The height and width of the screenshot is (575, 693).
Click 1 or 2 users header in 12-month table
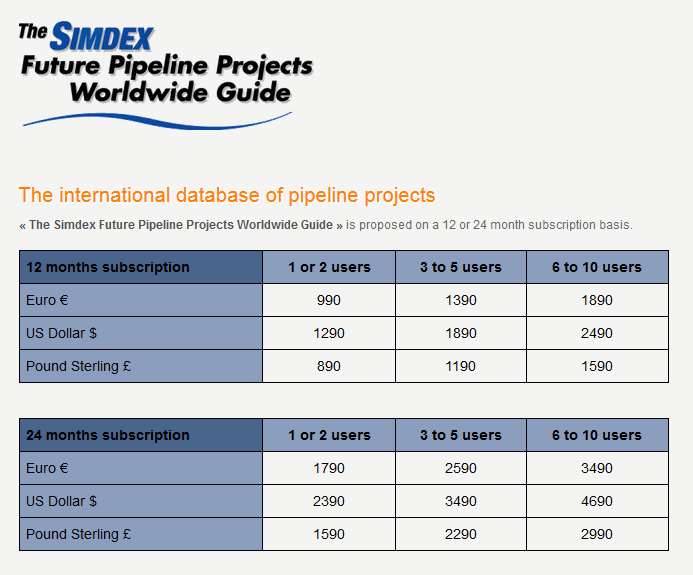(329, 267)
